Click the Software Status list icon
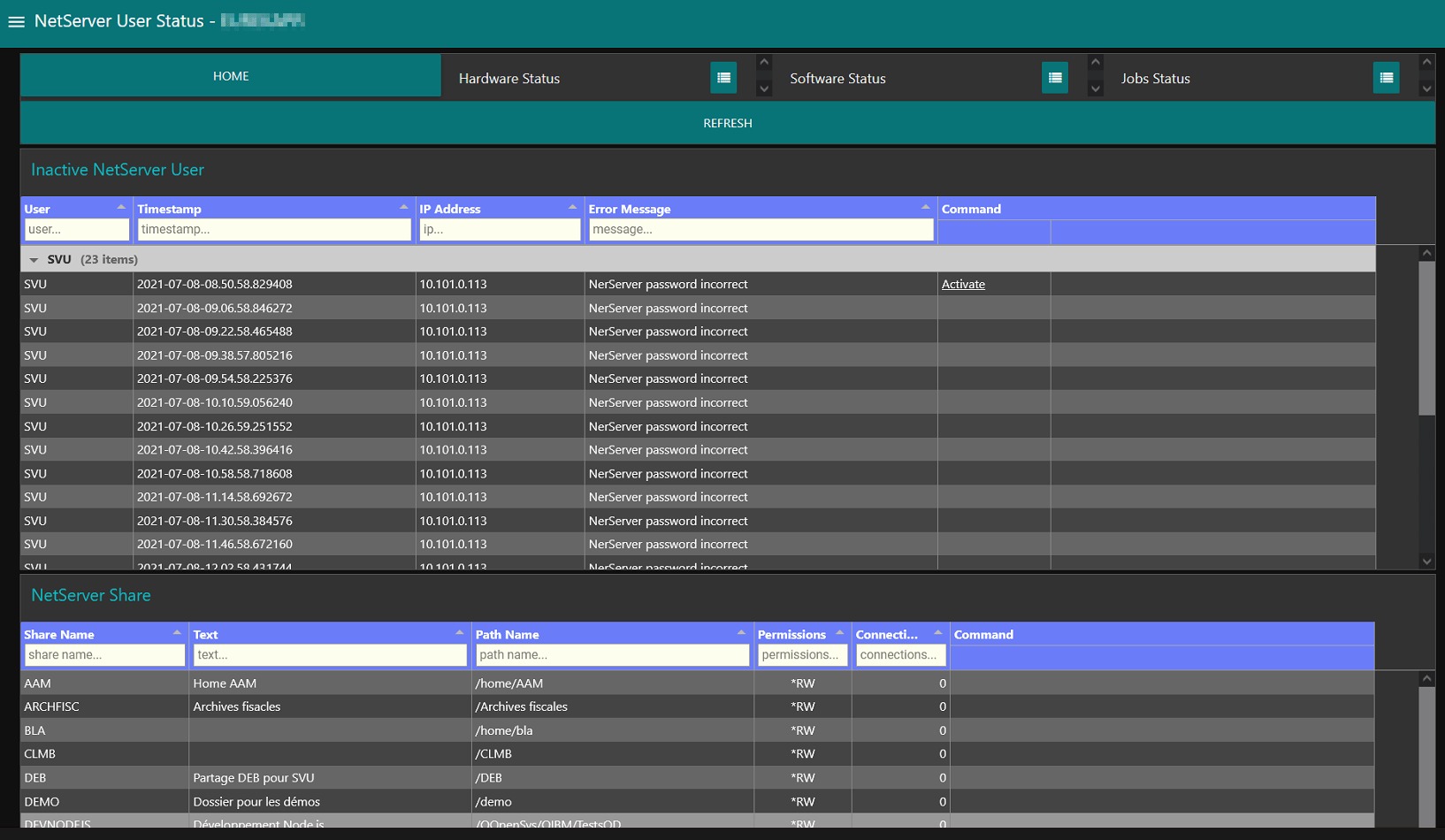This screenshot has width=1445, height=840. click(x=1054, y=78)
